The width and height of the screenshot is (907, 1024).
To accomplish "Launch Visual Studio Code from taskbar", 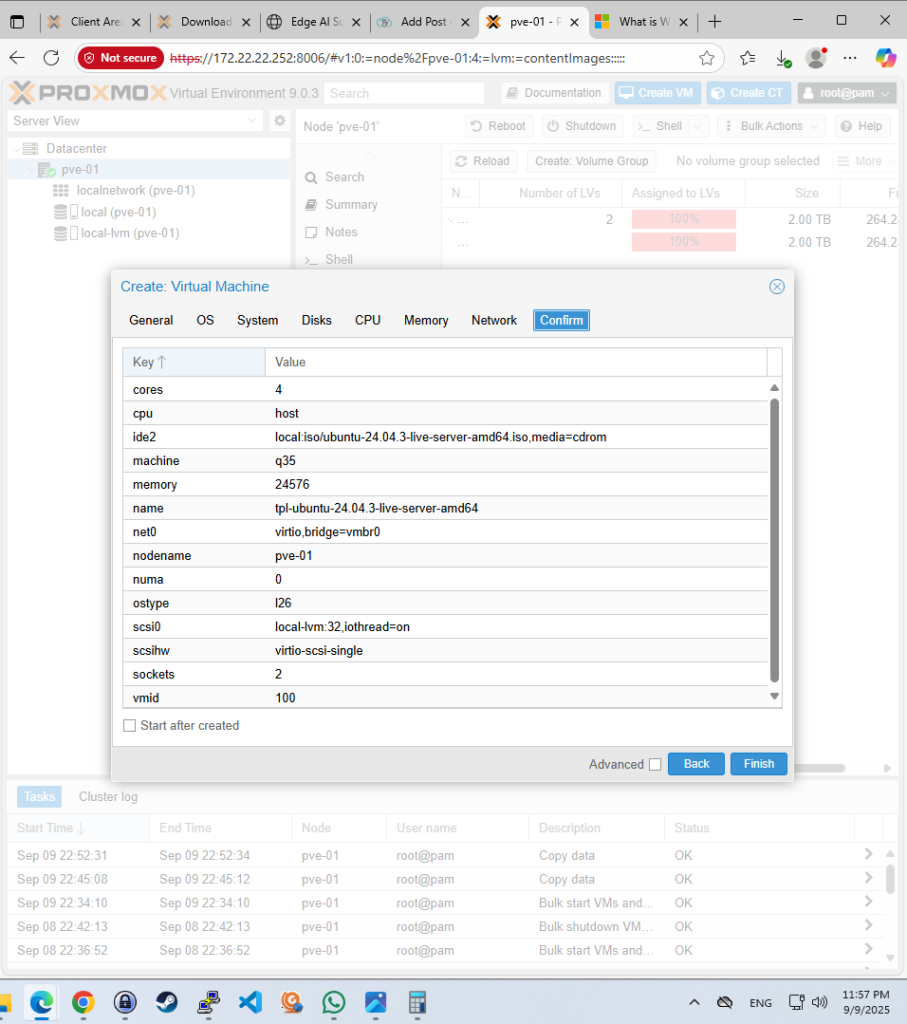I will point(250,1002).
